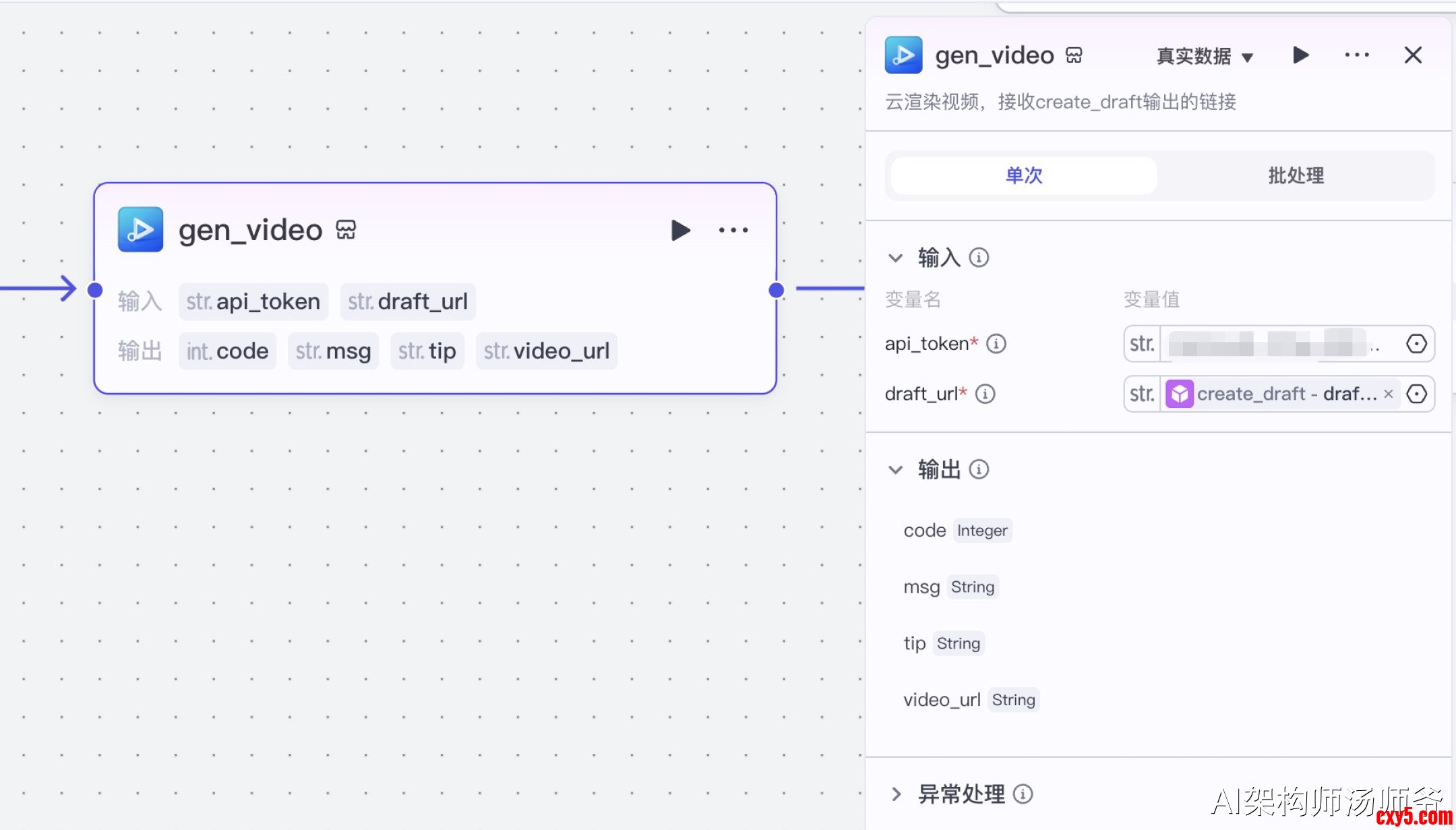
Task: Click the right output port of gen_video node
Action: 777,290
